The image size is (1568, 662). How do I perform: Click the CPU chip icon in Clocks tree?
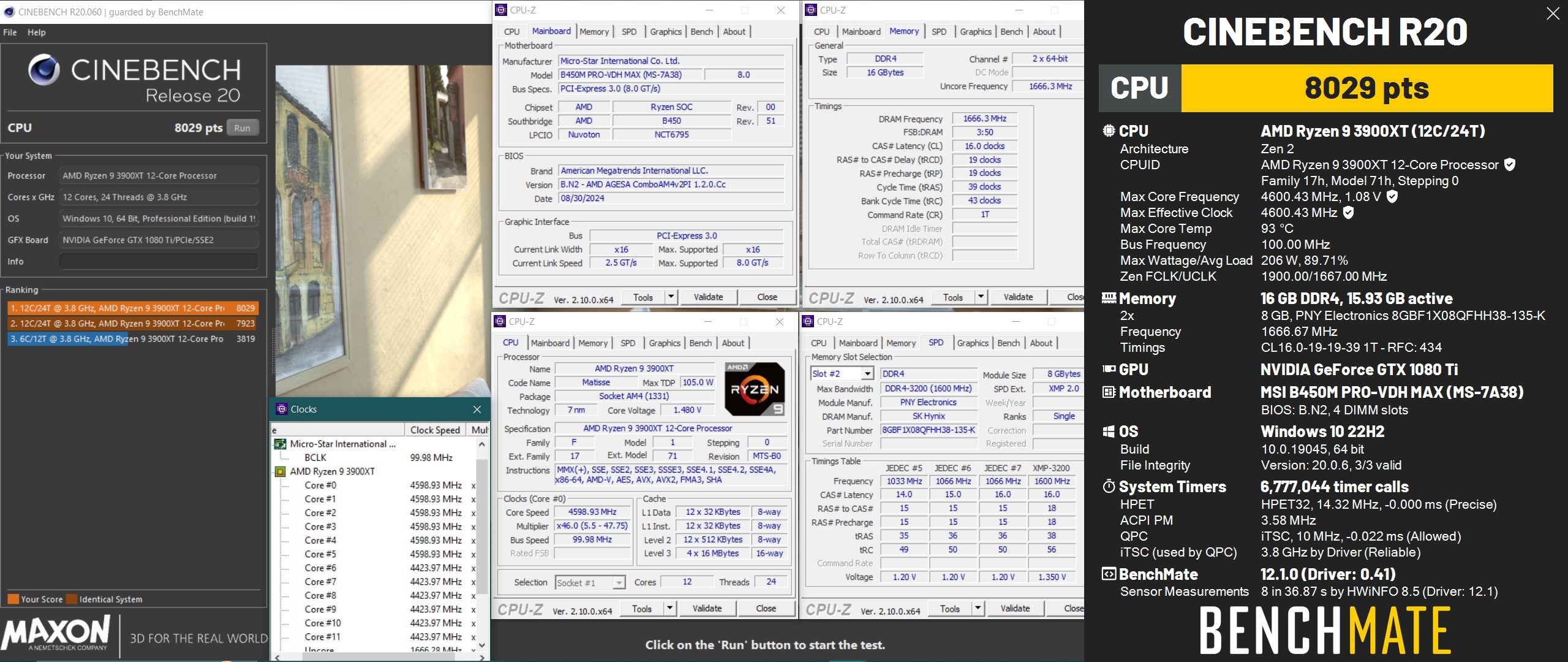[x=280, y=471]
